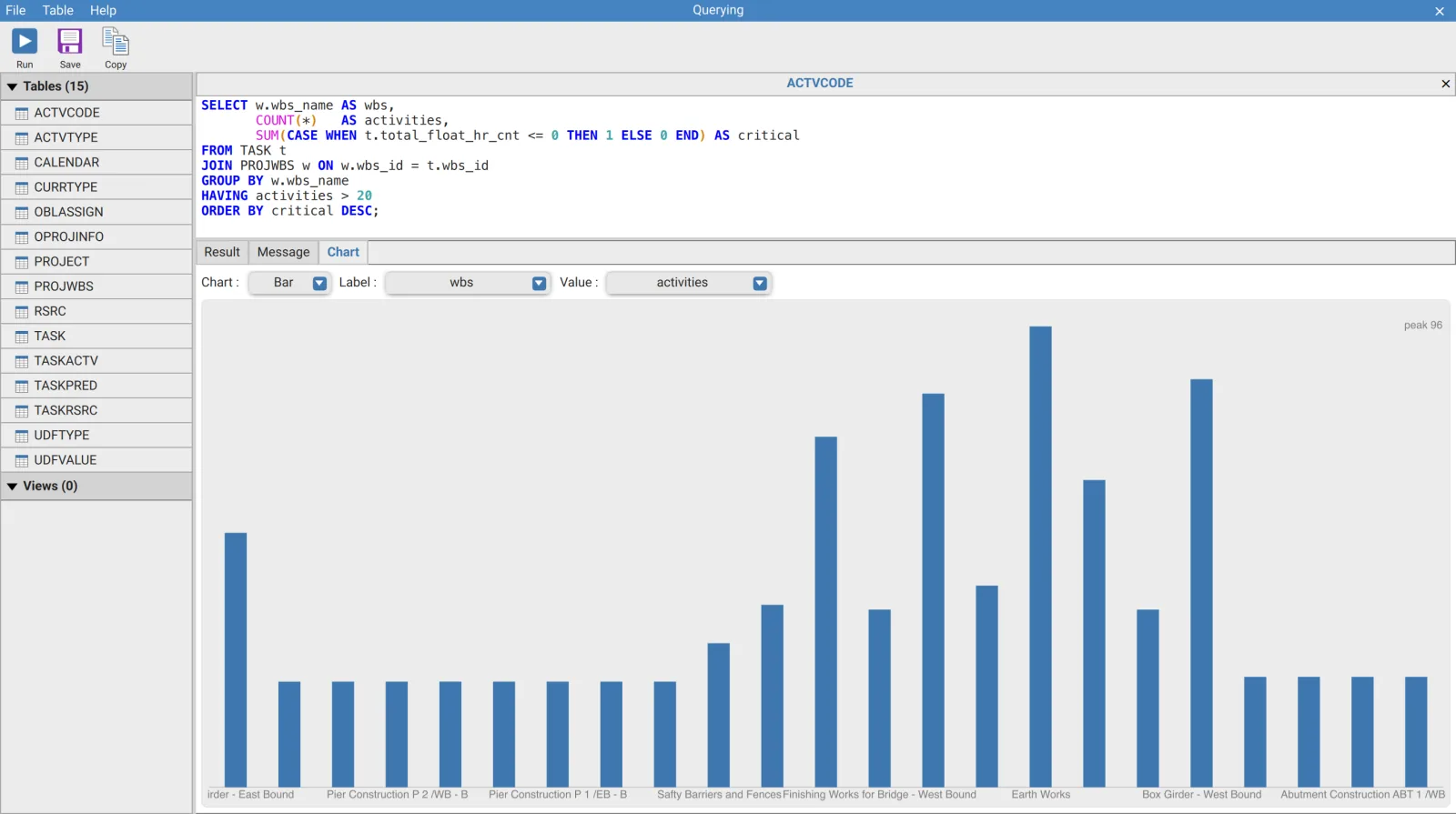Image resolution: width=1456 pixels, height=814 pixels.
Task: Select the RSRC table name
Action: pos(50,311)
